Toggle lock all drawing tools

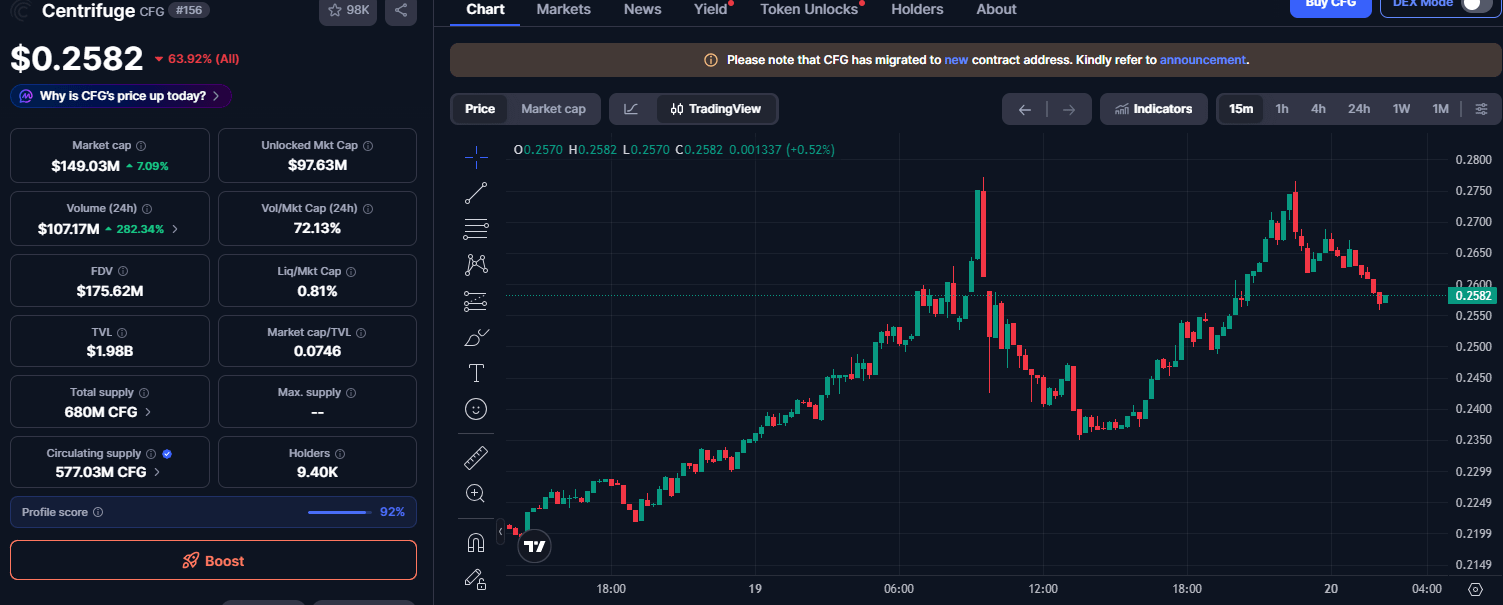point(476,578)
